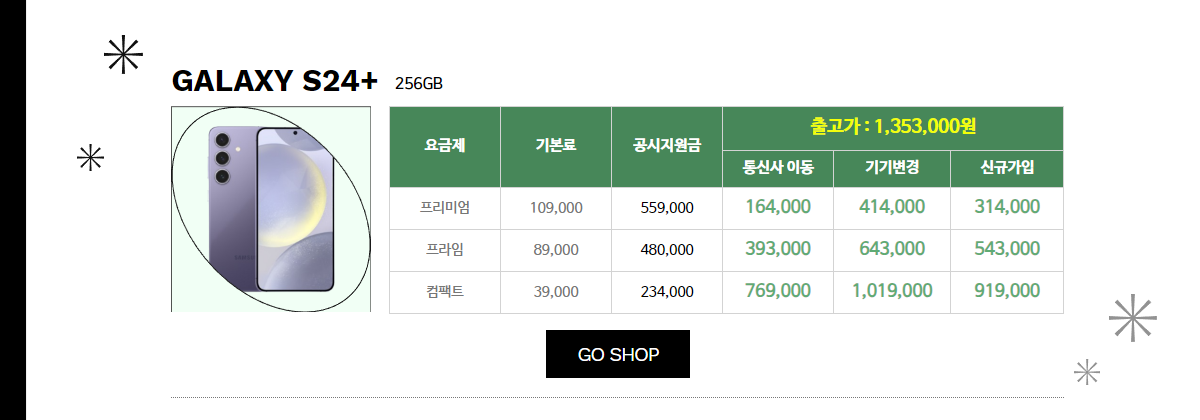Screen dimensions: 1200x420
Task: Click the 256GB storage label
Action: [419, 83]
